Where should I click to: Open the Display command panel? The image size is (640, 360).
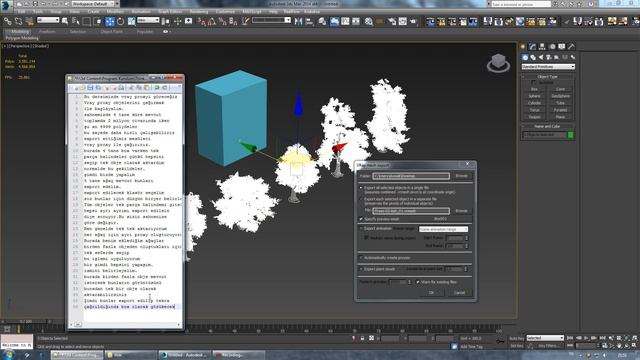click(562, 47)
